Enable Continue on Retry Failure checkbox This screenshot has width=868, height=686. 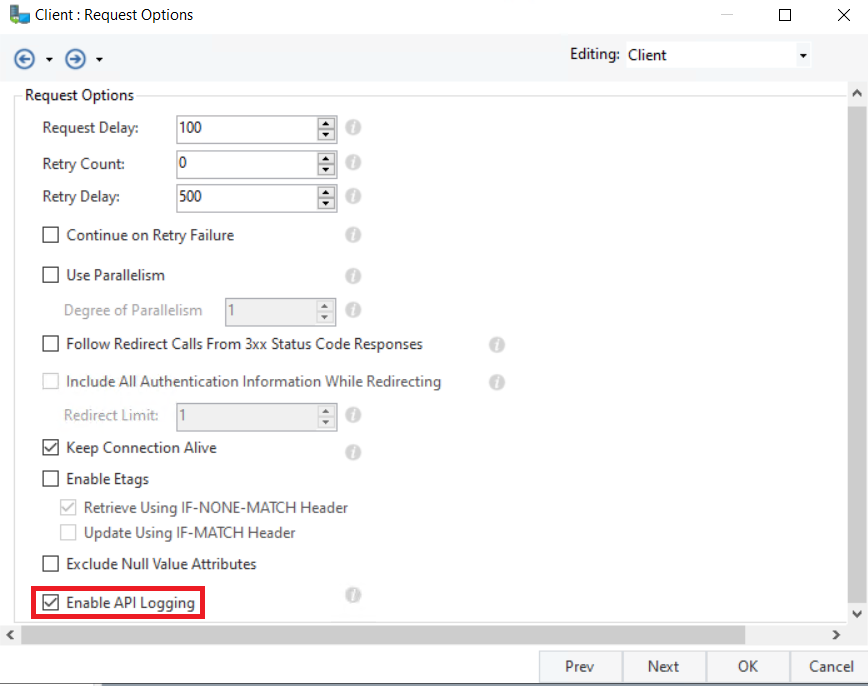coord(51,236)
